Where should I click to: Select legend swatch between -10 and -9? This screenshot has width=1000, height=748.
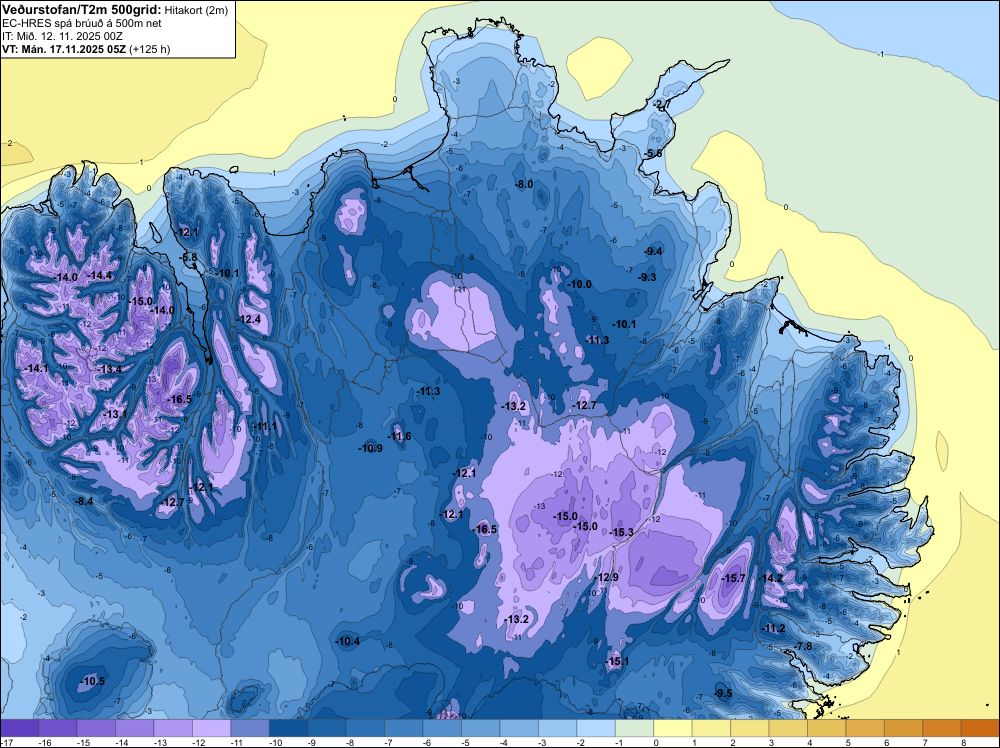(x=289, y=728)
